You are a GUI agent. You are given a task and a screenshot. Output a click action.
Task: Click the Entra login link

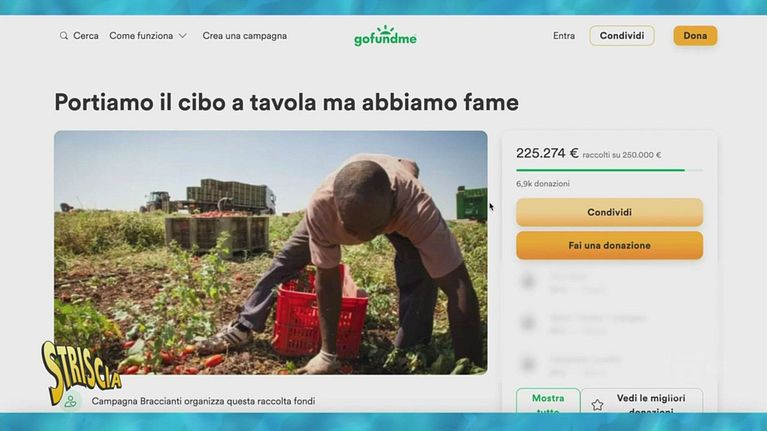tap(564, 36)
